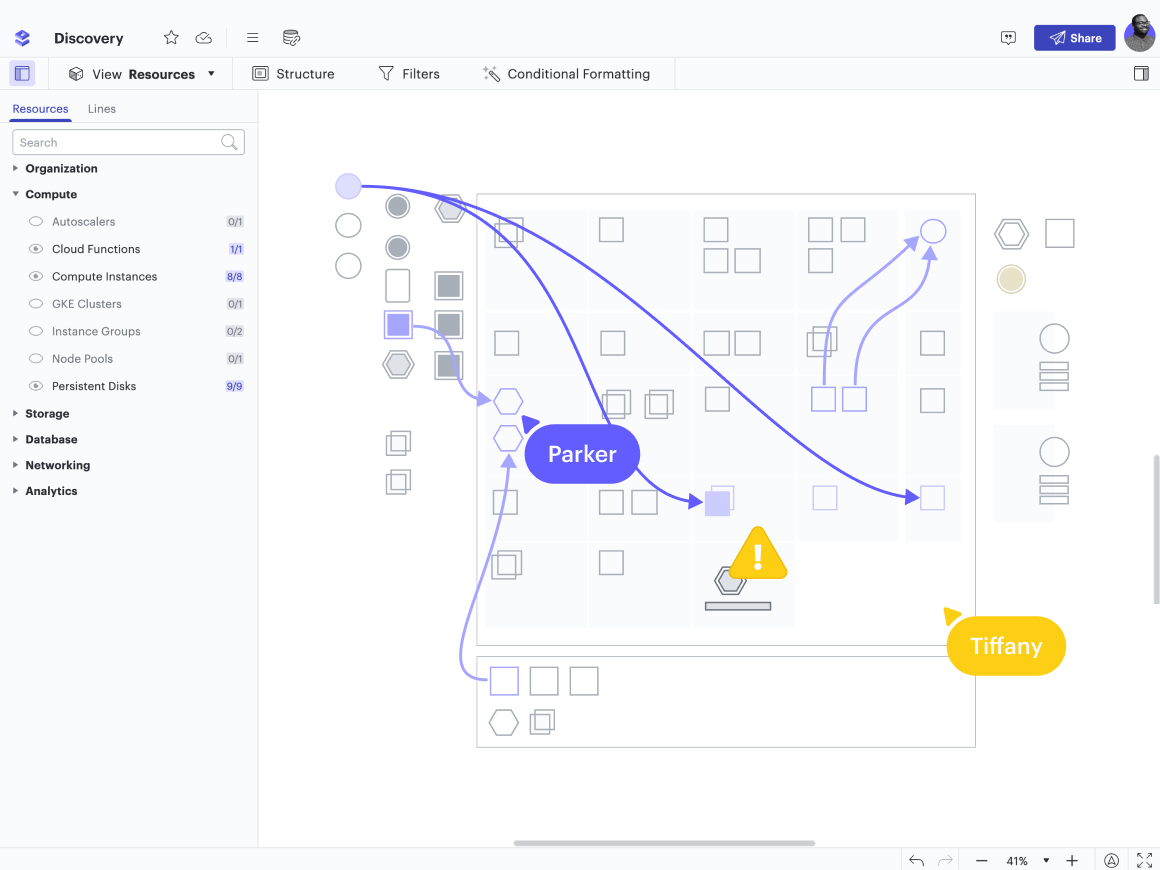The height and width of the screenshot is (870, 1160).
Task: Toggle the right panel icon
Action: pyautogui.click(x=1141, y=73)
